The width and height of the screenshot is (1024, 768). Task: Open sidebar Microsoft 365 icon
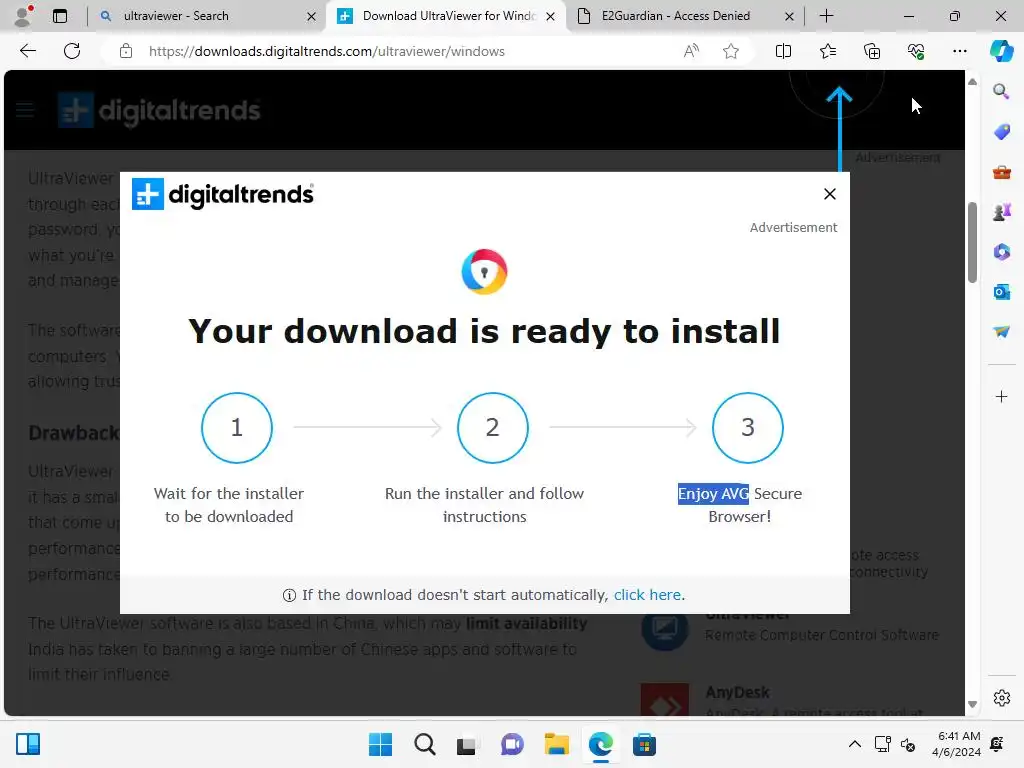[x=1001, y=252]
